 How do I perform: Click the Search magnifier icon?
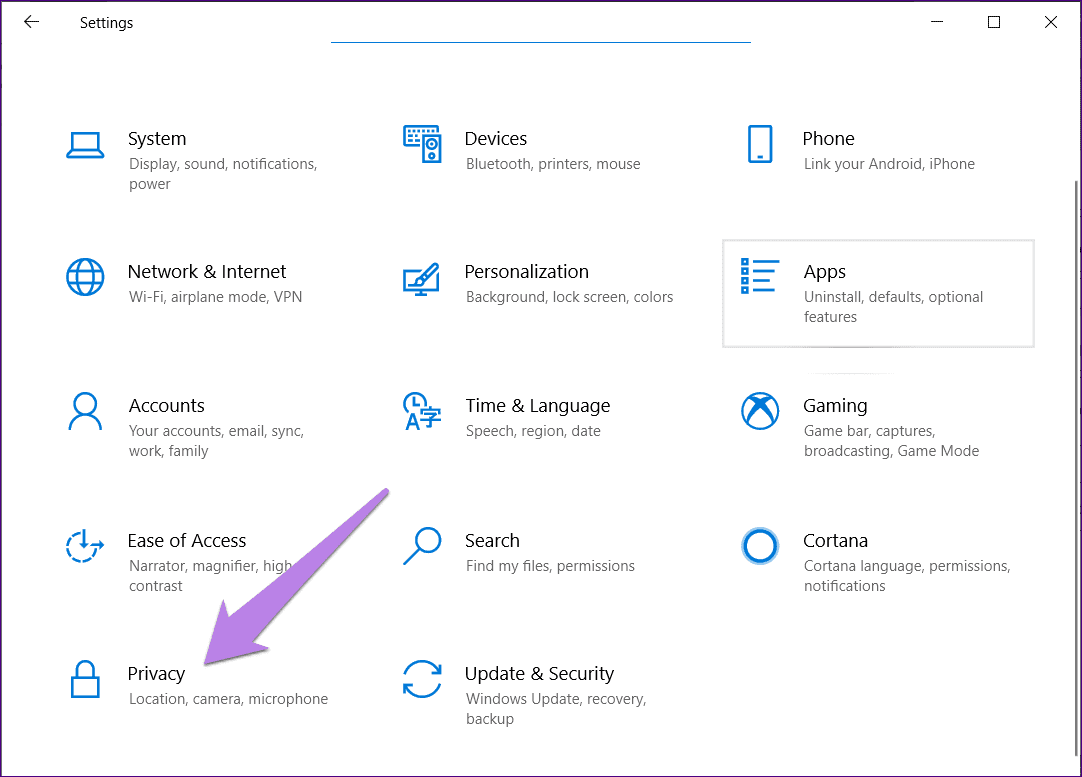(422, 546)
